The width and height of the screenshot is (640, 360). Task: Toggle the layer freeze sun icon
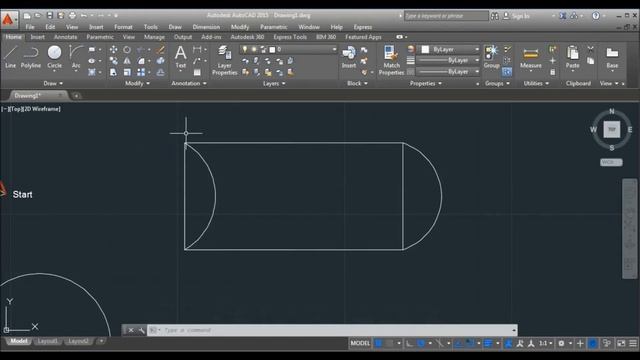(254, 49)
